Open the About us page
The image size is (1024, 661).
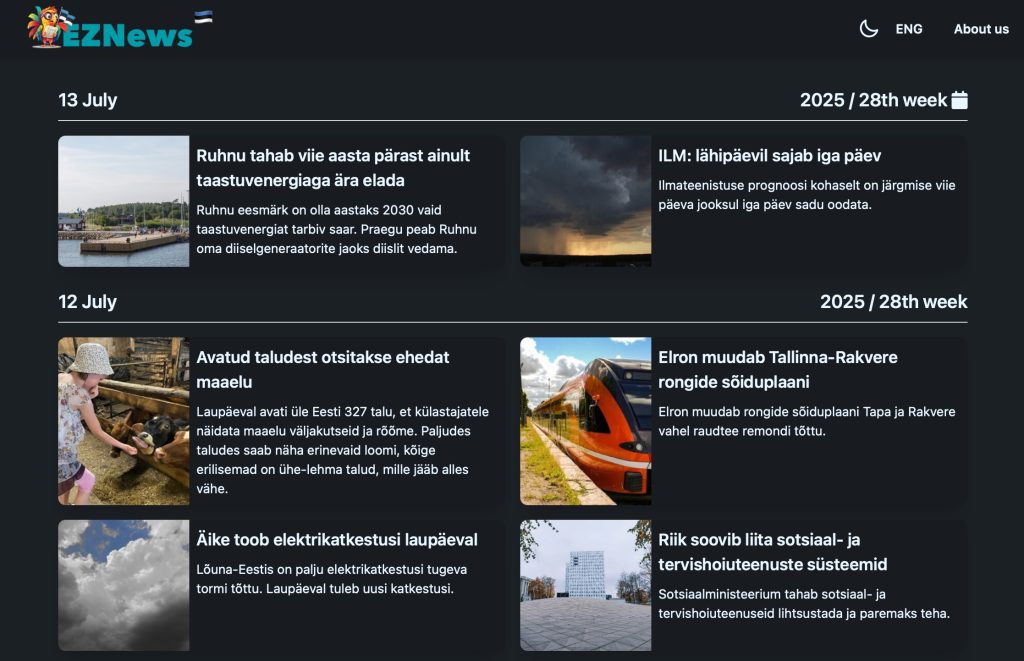[x=981, y=29]
